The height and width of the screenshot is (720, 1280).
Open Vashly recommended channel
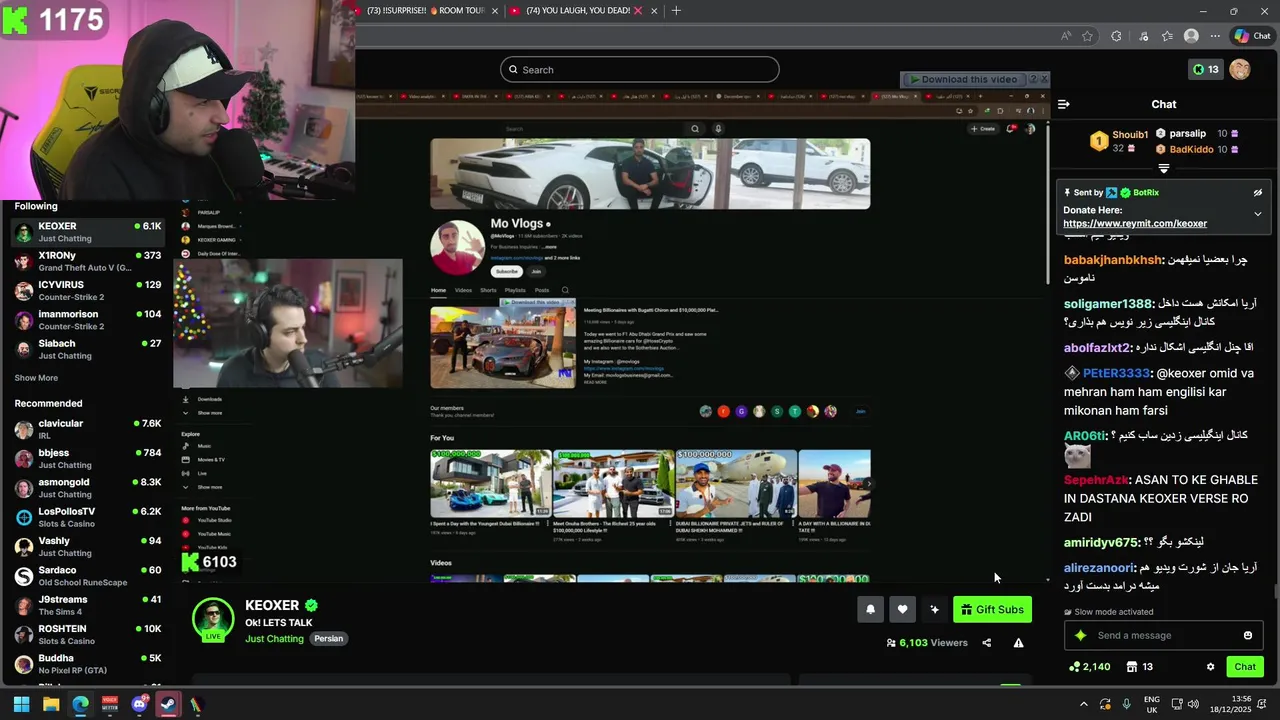point(88,547)
